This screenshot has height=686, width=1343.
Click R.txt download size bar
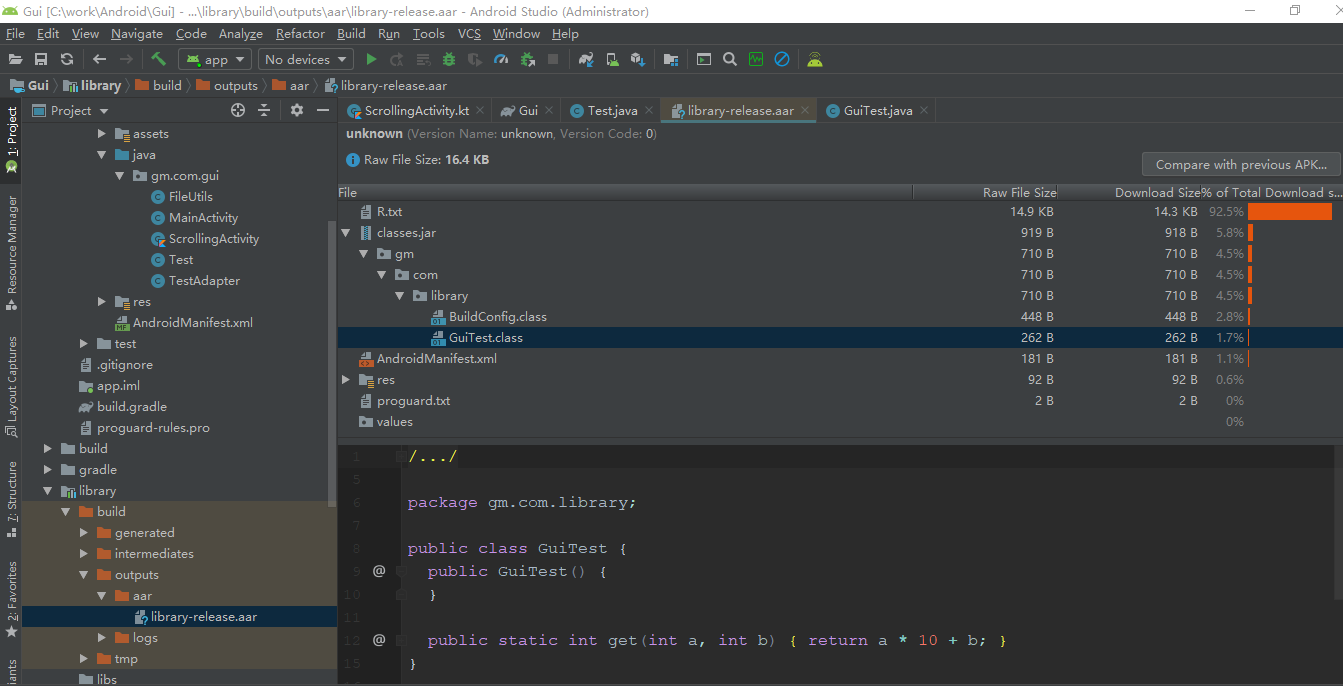[x=1289, y=211]
